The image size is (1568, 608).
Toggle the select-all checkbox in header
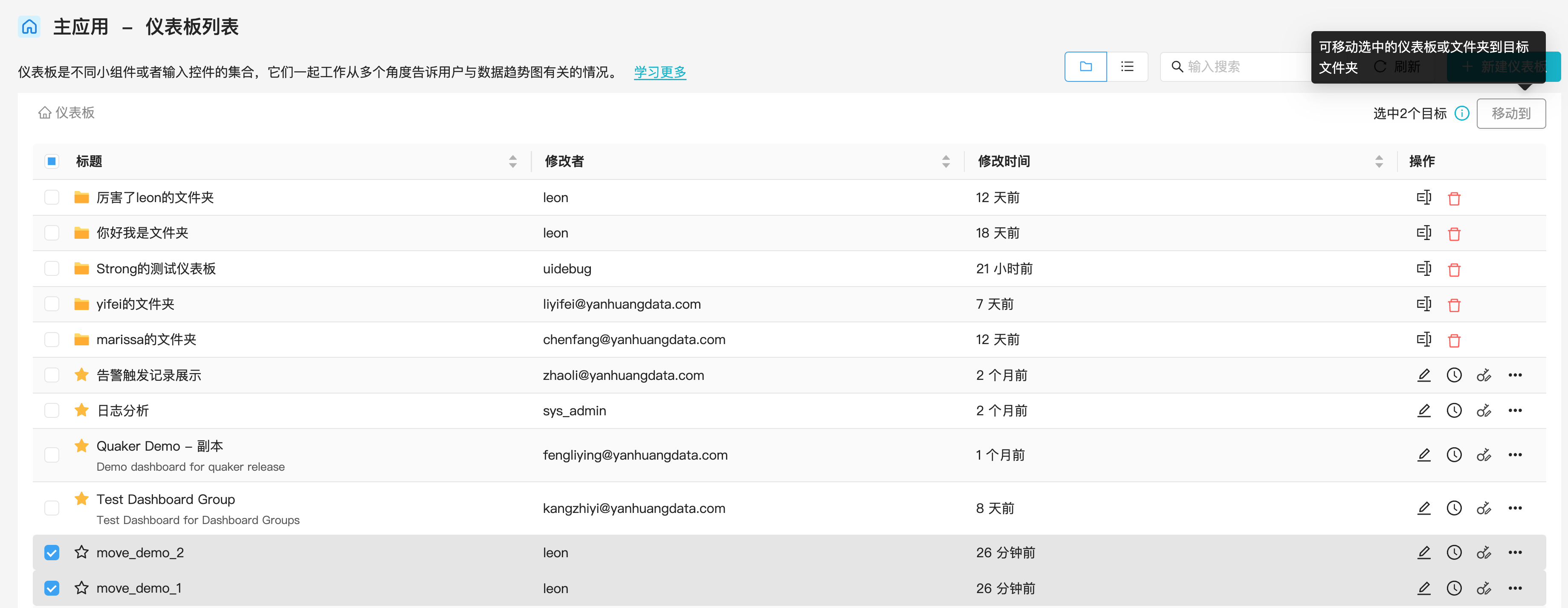tap(52, 161)
